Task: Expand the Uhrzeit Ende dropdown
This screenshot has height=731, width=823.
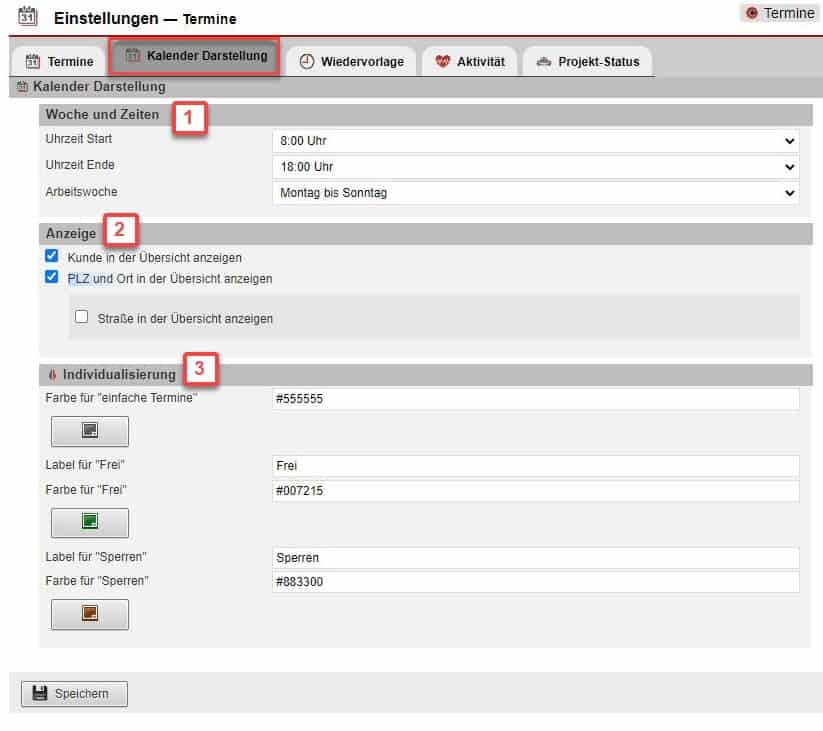Action: coord(535,167)
